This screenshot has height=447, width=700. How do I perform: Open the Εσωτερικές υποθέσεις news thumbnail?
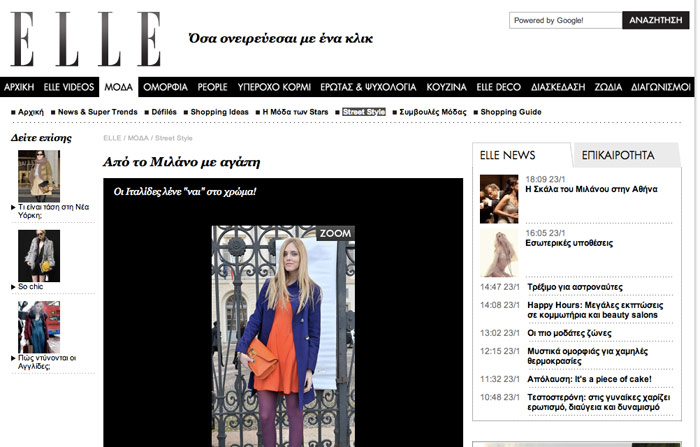click(499, 253)
